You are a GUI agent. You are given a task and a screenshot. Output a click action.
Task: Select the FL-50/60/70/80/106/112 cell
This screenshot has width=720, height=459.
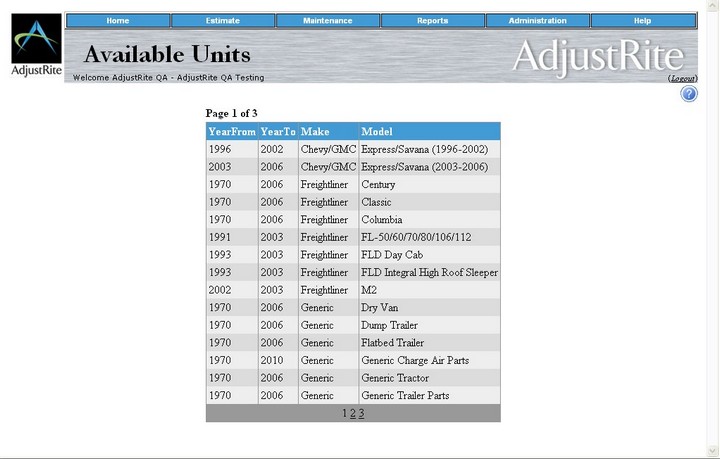pyautogui.click(x=429, y=237)
